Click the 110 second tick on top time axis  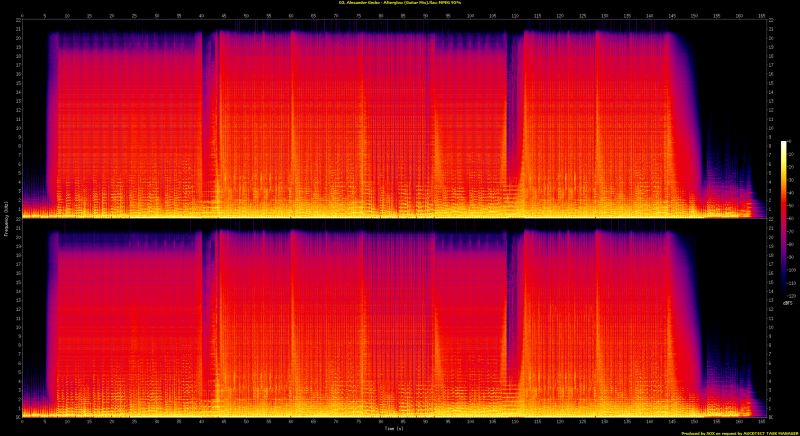tap(515, 15)
